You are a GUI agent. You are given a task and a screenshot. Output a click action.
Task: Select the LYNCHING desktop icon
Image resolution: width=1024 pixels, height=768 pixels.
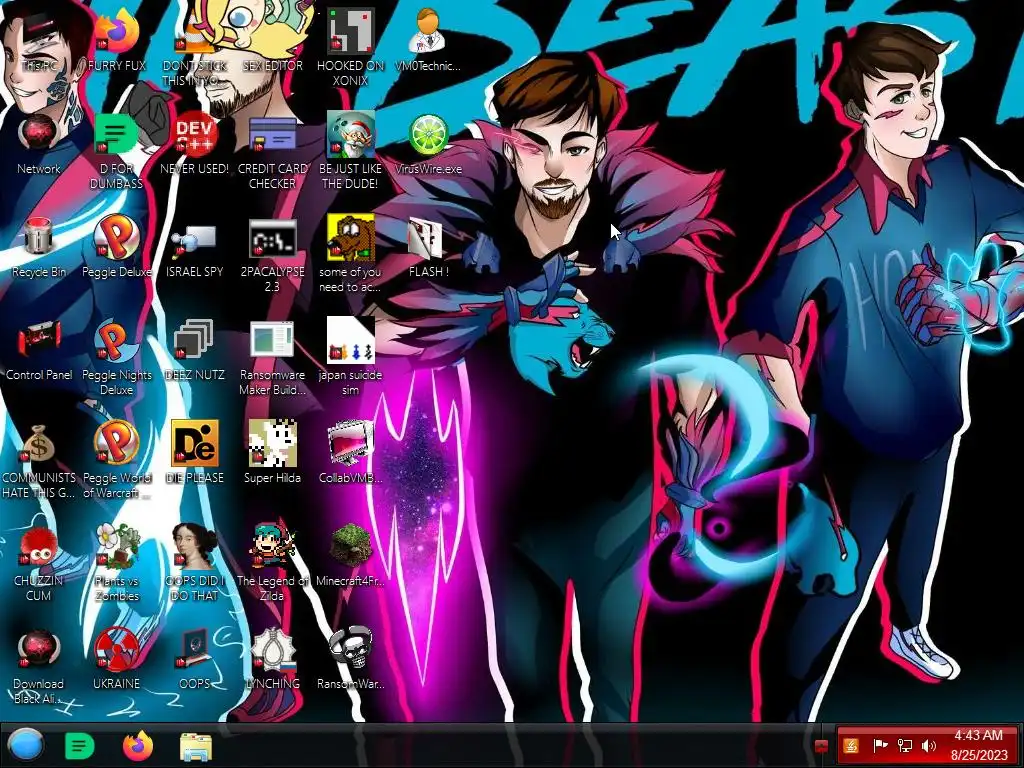point(272,659)
